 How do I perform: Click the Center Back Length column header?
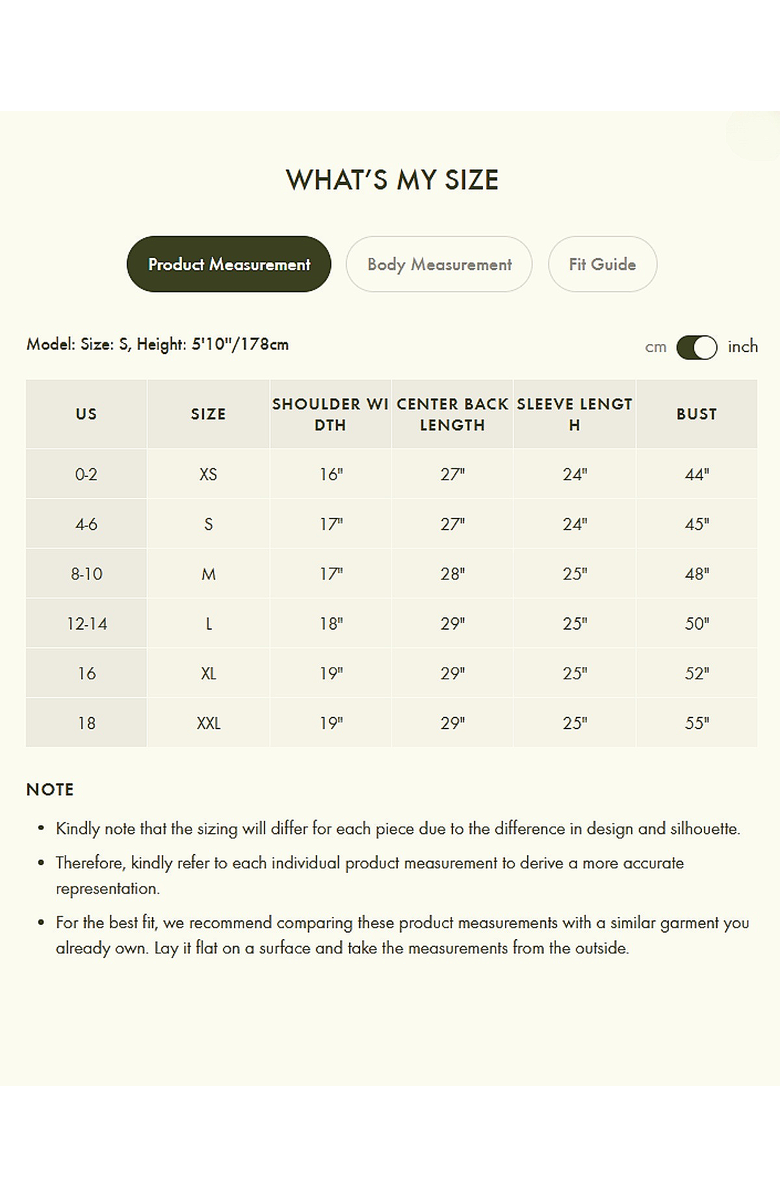click(452, 414)
